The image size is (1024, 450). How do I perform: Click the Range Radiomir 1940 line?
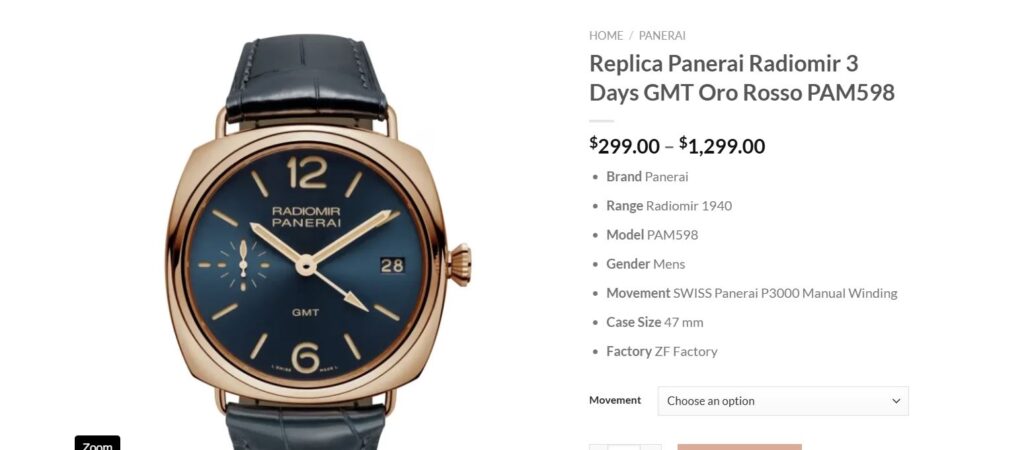(x=669, y=206)
